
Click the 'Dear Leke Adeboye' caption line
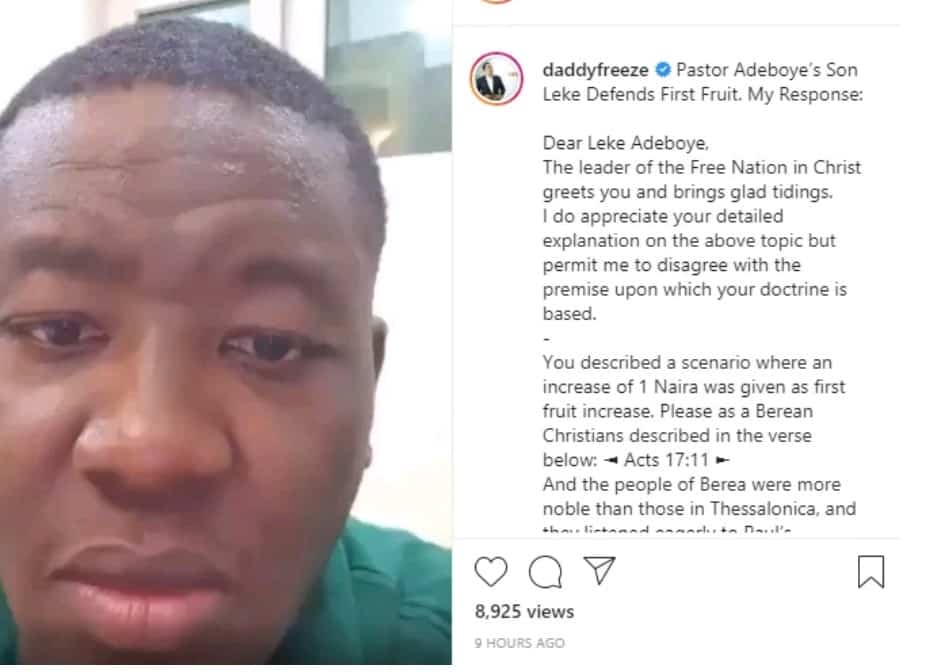click(626, 143)
